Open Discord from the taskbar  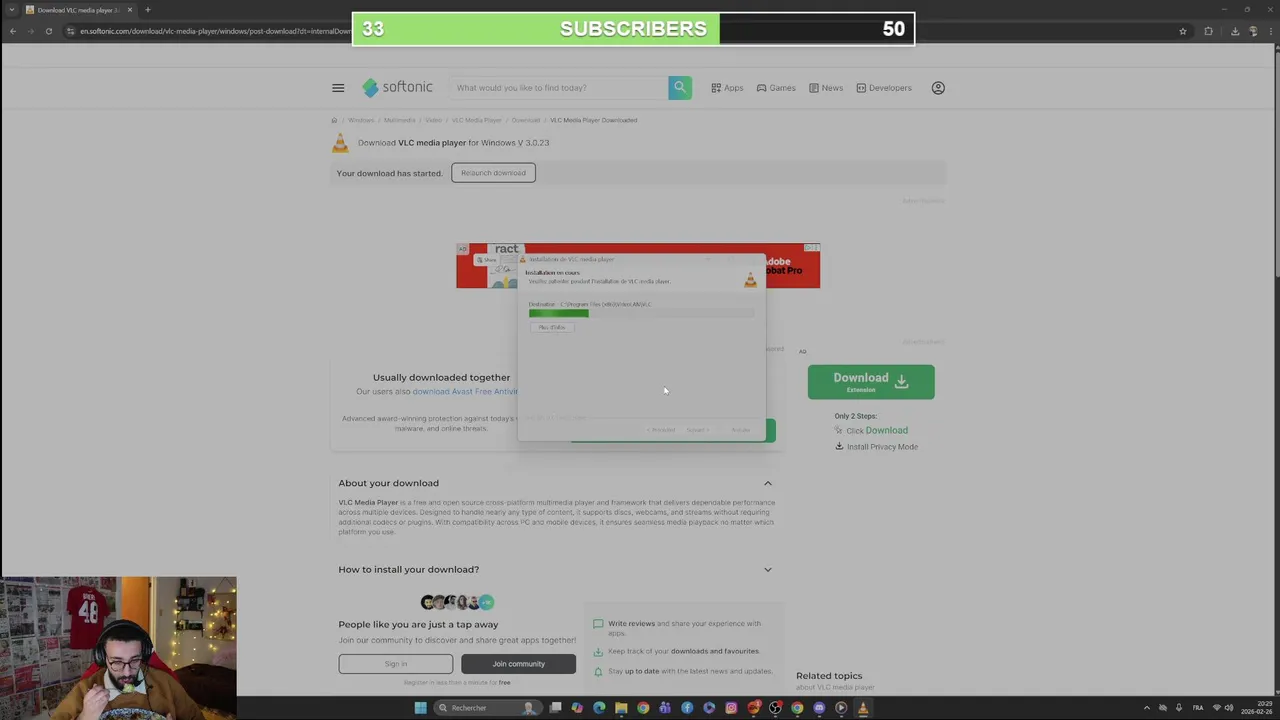pos(819,708)
